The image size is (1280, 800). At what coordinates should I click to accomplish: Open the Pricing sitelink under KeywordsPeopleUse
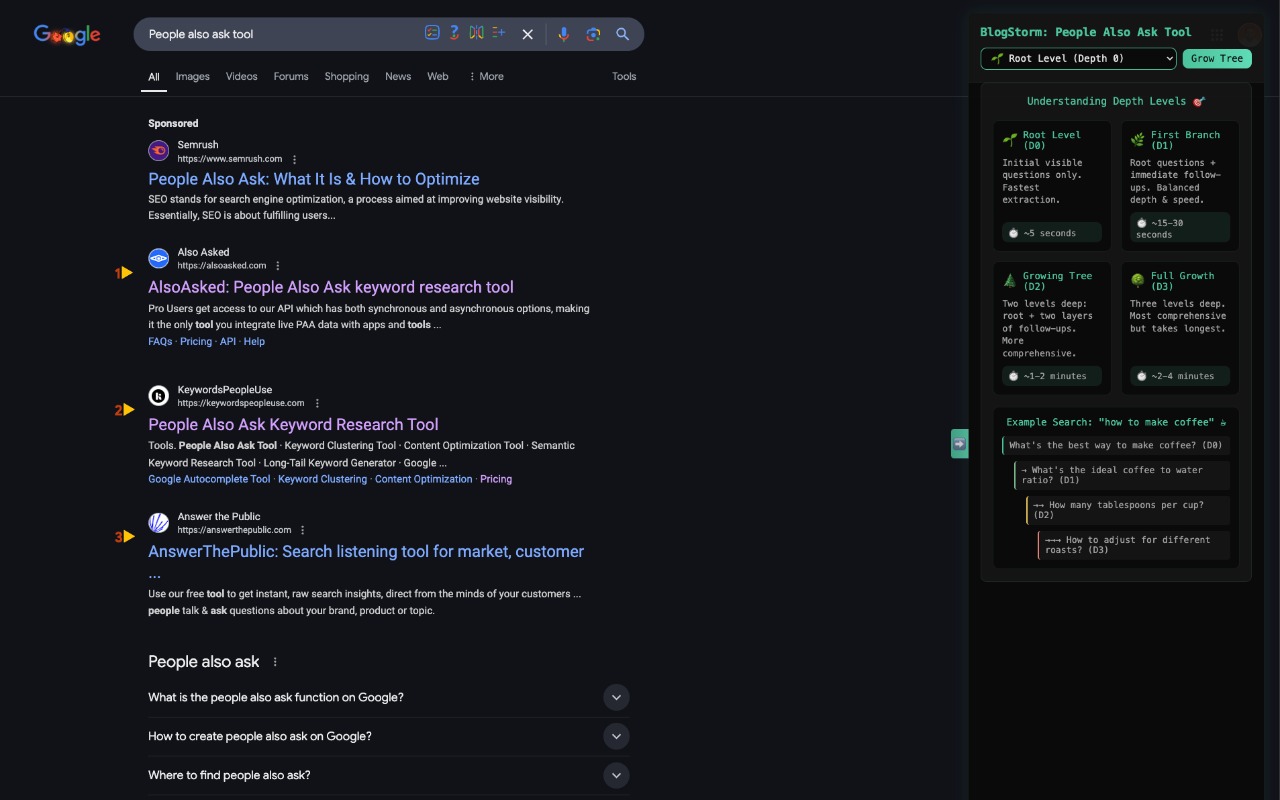point(496,479)
